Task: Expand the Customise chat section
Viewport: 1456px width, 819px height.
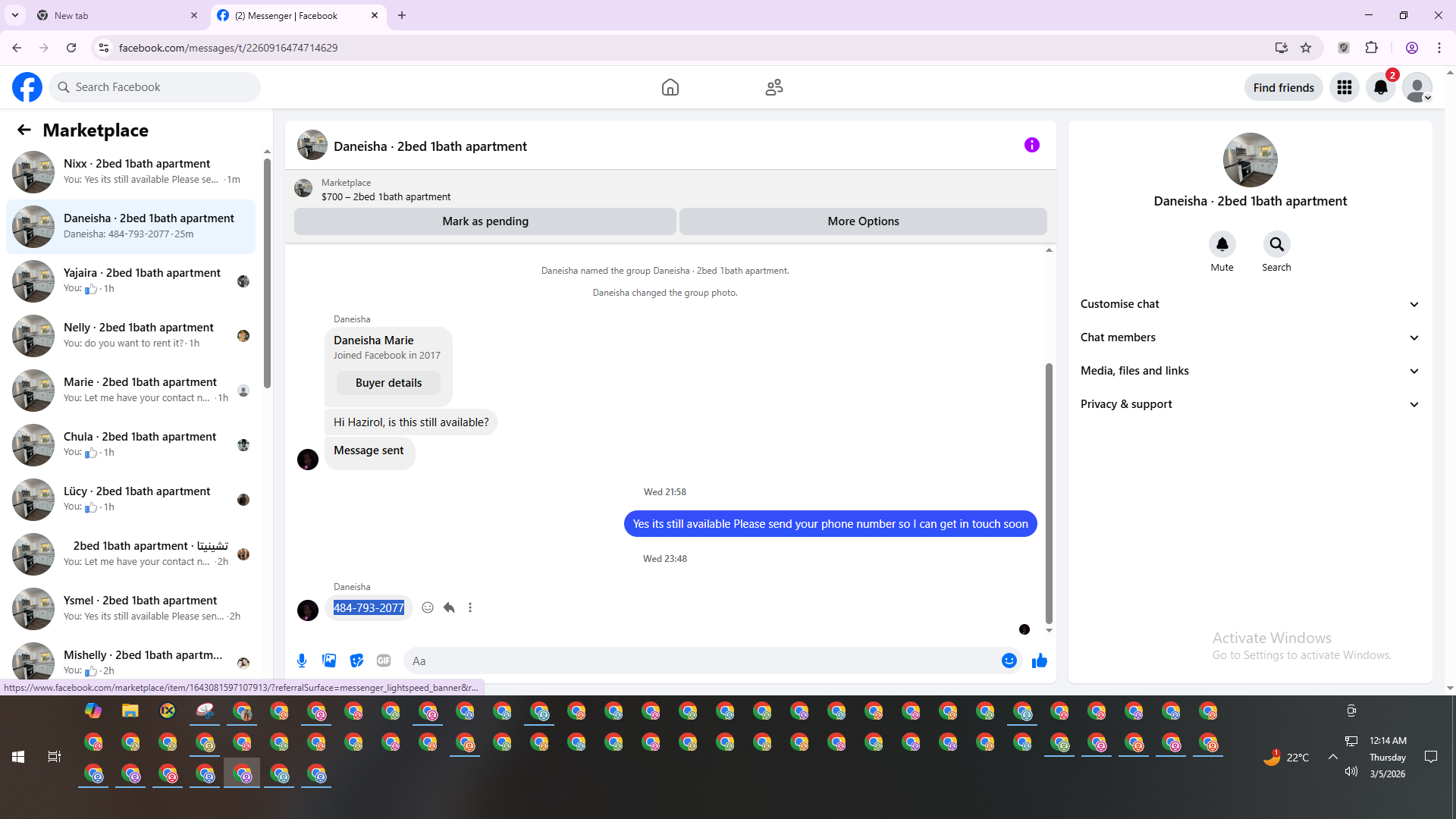Action: click(x=1250, y=304)
